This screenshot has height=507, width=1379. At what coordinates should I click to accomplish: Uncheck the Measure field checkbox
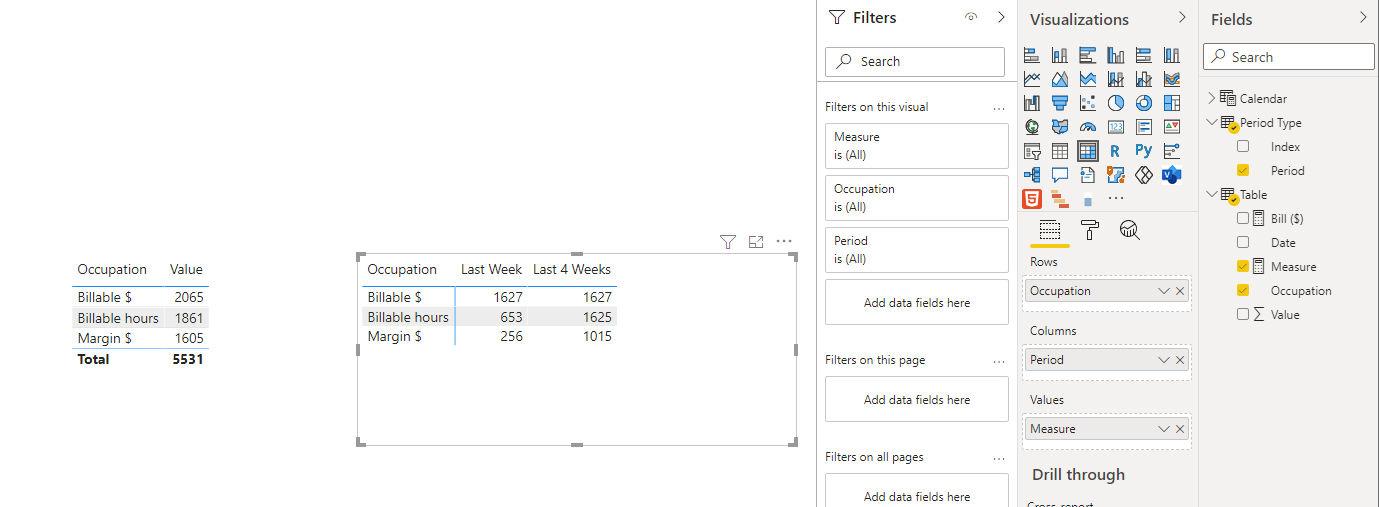click(1243, 266)
